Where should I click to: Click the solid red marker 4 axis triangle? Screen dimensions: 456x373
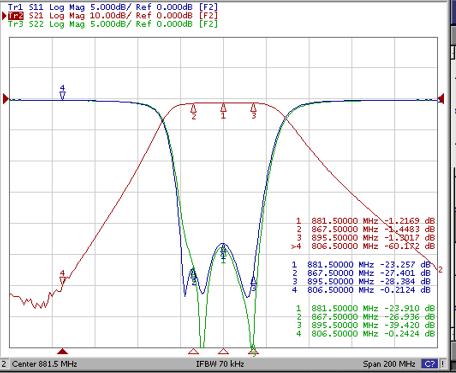(62, 351)
